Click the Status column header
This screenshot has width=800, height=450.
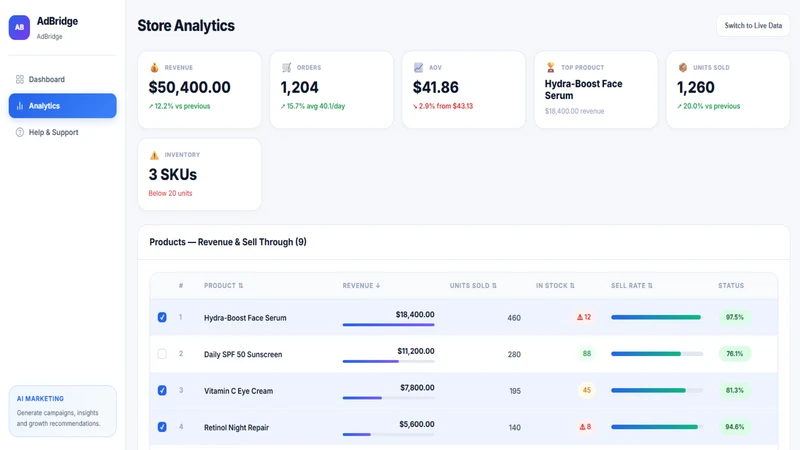(x=731, y=286)
